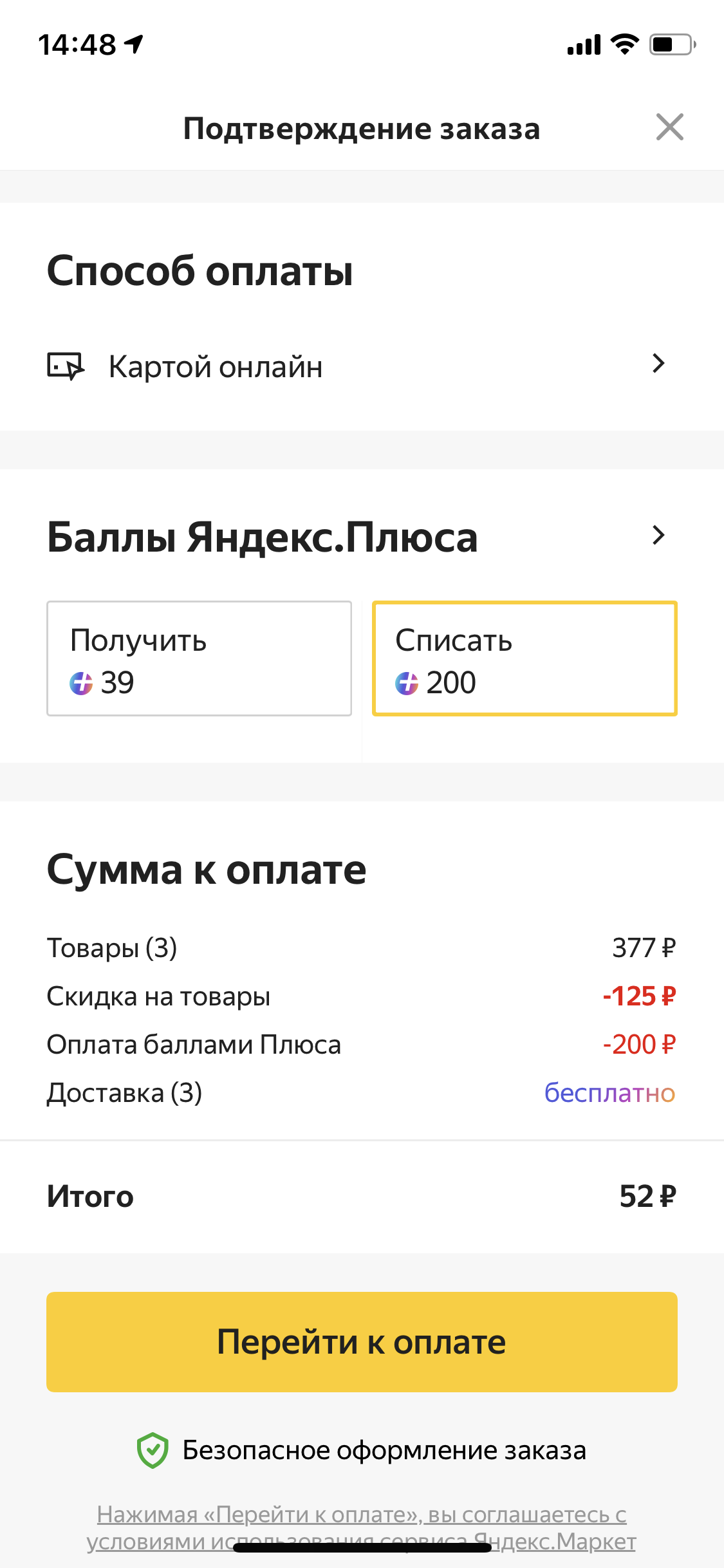Tap the card payment icon
The width and height of the screenshot is (724, 1568).
pyautogui.click(x=66, y=366)
